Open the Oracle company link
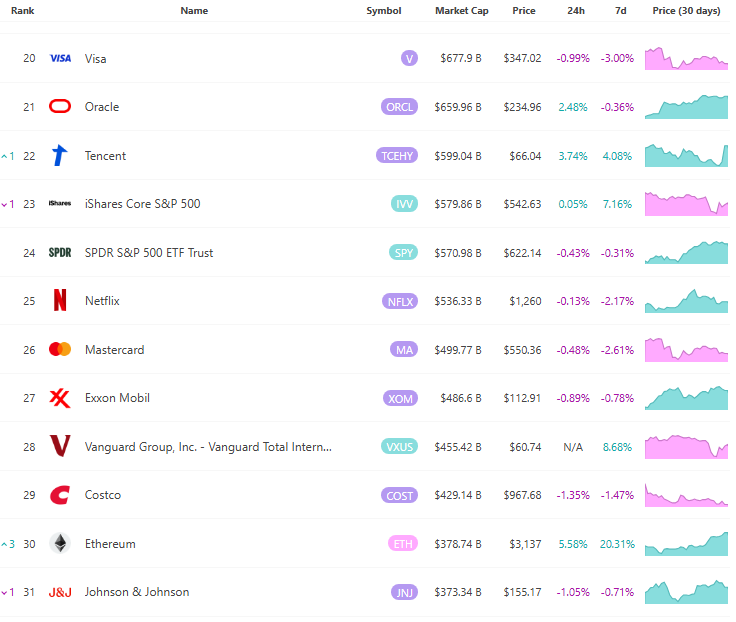This screenshot has height=622, width=736. (102, 107)
